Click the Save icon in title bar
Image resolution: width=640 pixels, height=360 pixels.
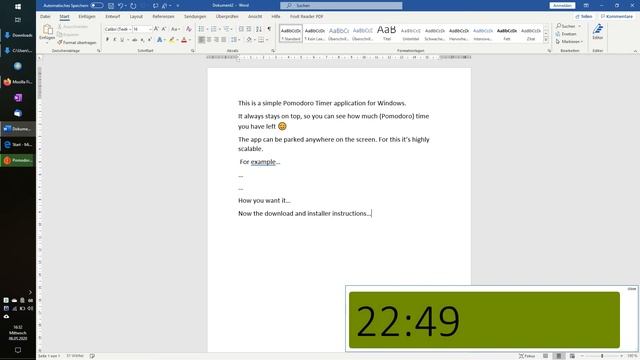111,6
